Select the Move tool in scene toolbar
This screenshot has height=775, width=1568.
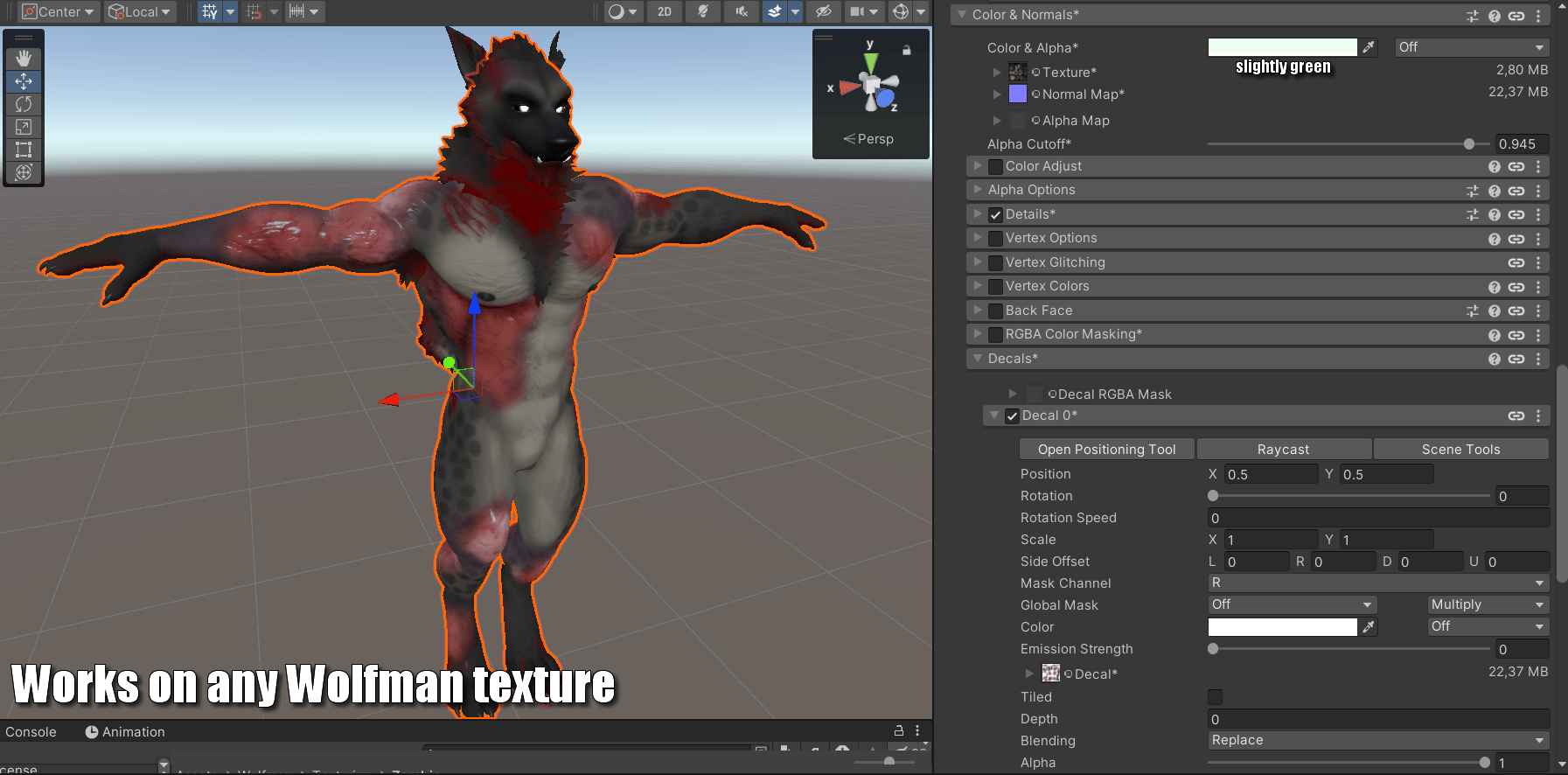[24, 81]
